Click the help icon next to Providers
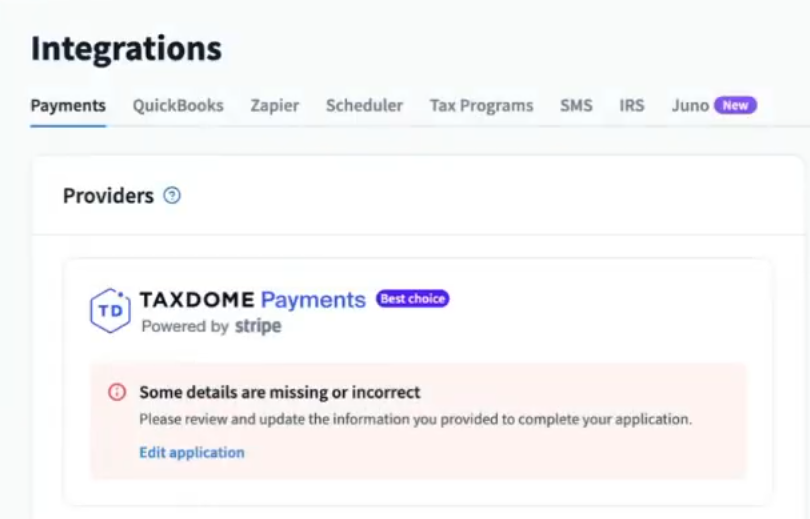810x519 pixels. 172,196
